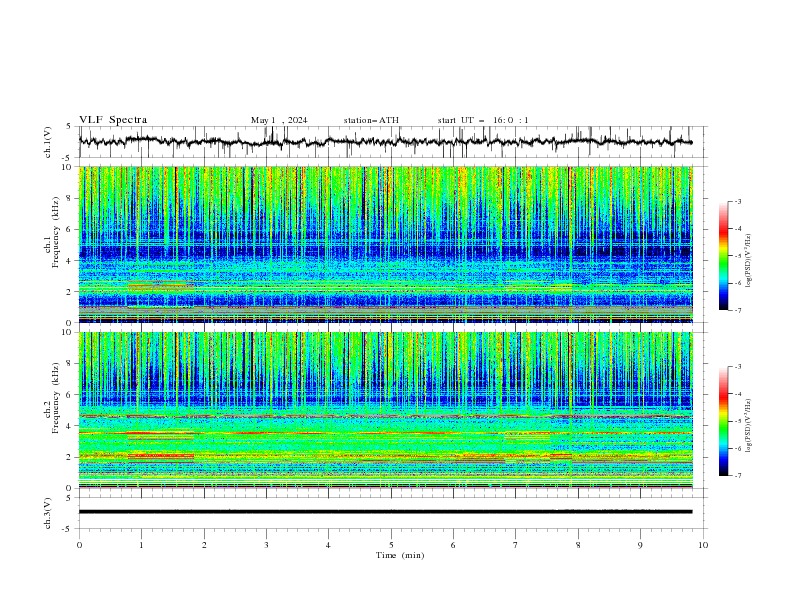Click "6" on ch.1 frequency axis
The width and height of the screenshot is (792, 612).
tap(70, 230)
